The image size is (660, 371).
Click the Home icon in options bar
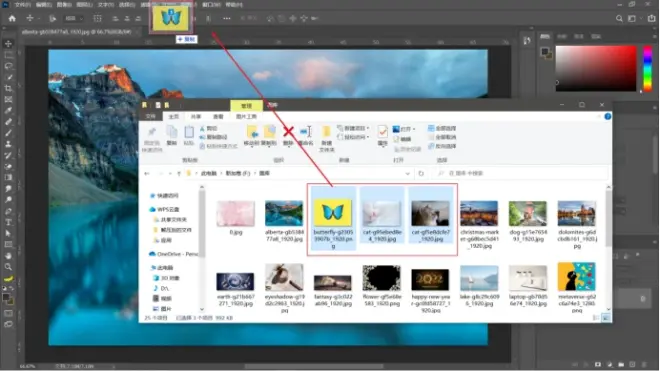tap(12, 19)
